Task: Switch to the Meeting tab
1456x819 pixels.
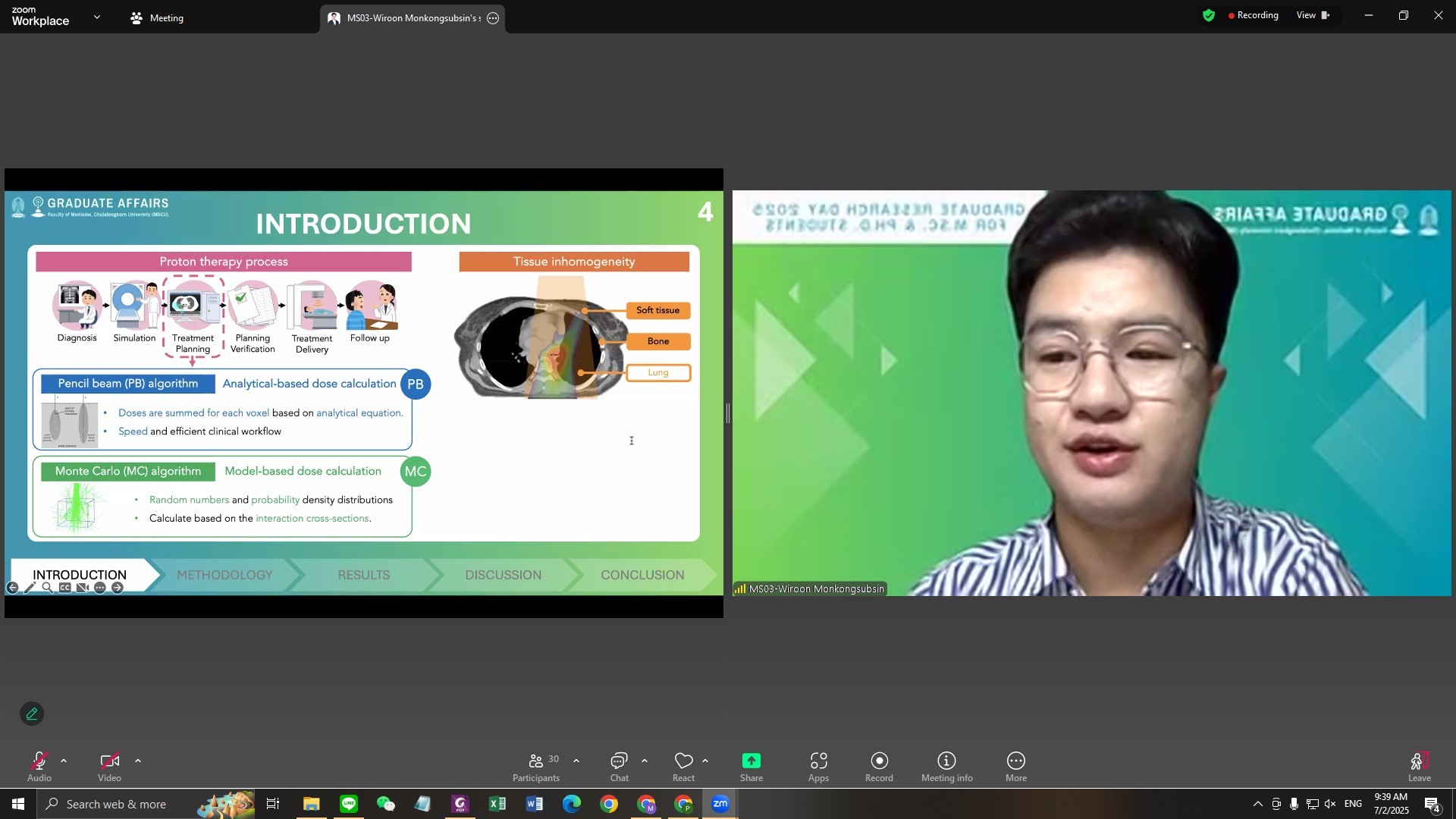Action: tap(158, 18)
